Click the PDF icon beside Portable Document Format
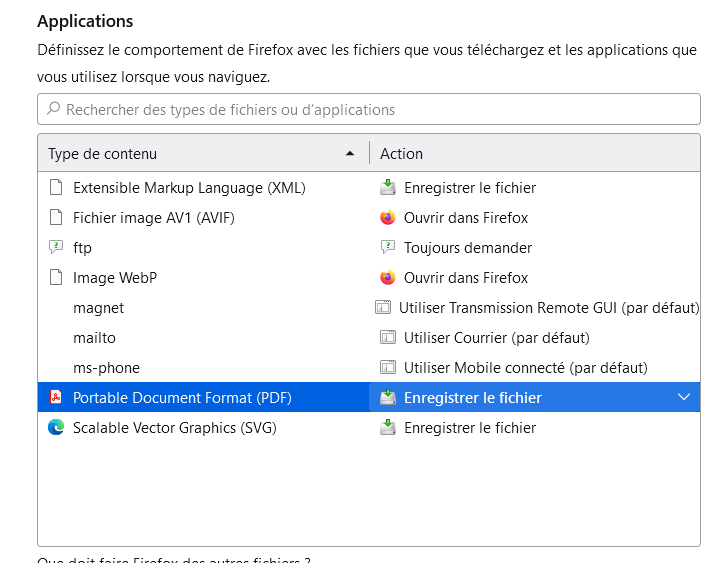The image size is (722, 563). (x=56, y=398)
